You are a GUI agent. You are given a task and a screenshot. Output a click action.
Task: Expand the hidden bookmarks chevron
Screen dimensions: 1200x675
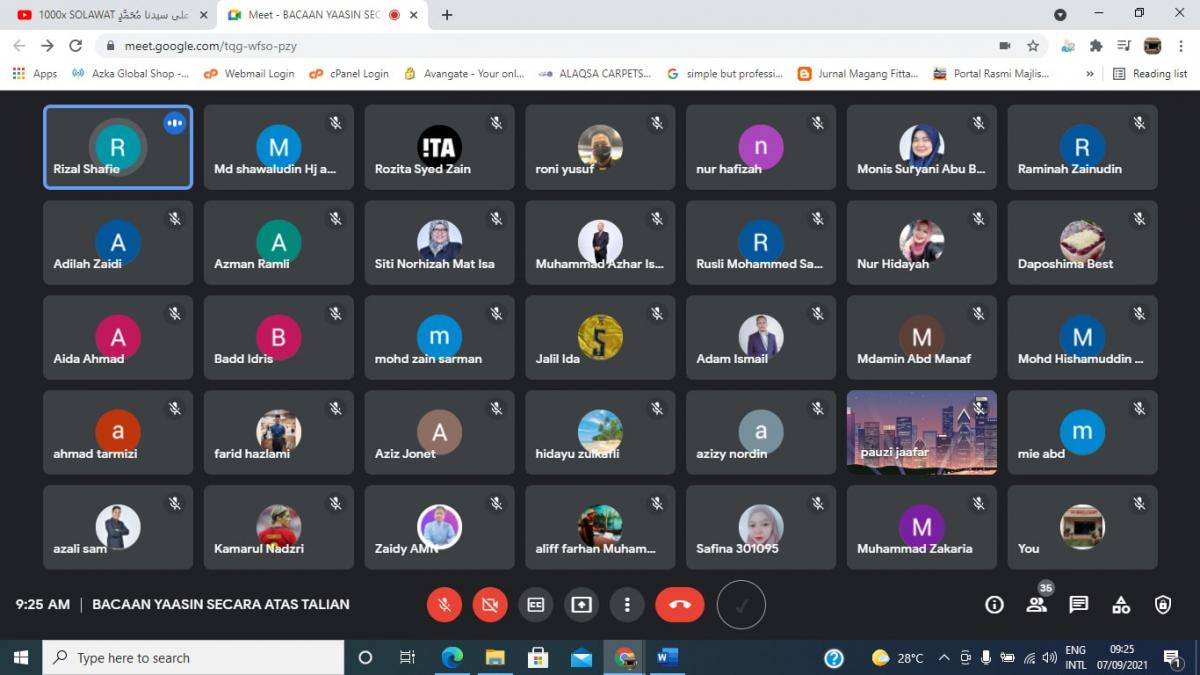1089,73
